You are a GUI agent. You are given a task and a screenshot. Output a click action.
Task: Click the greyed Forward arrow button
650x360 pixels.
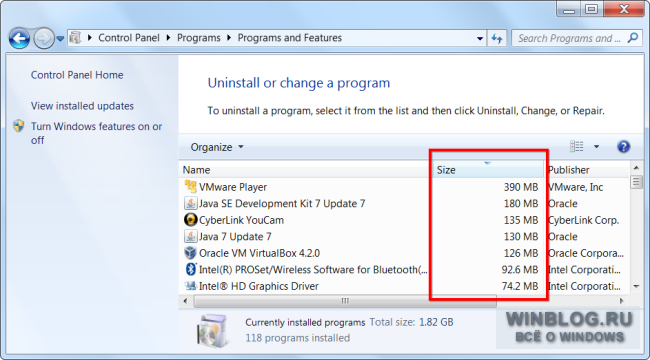44,39
